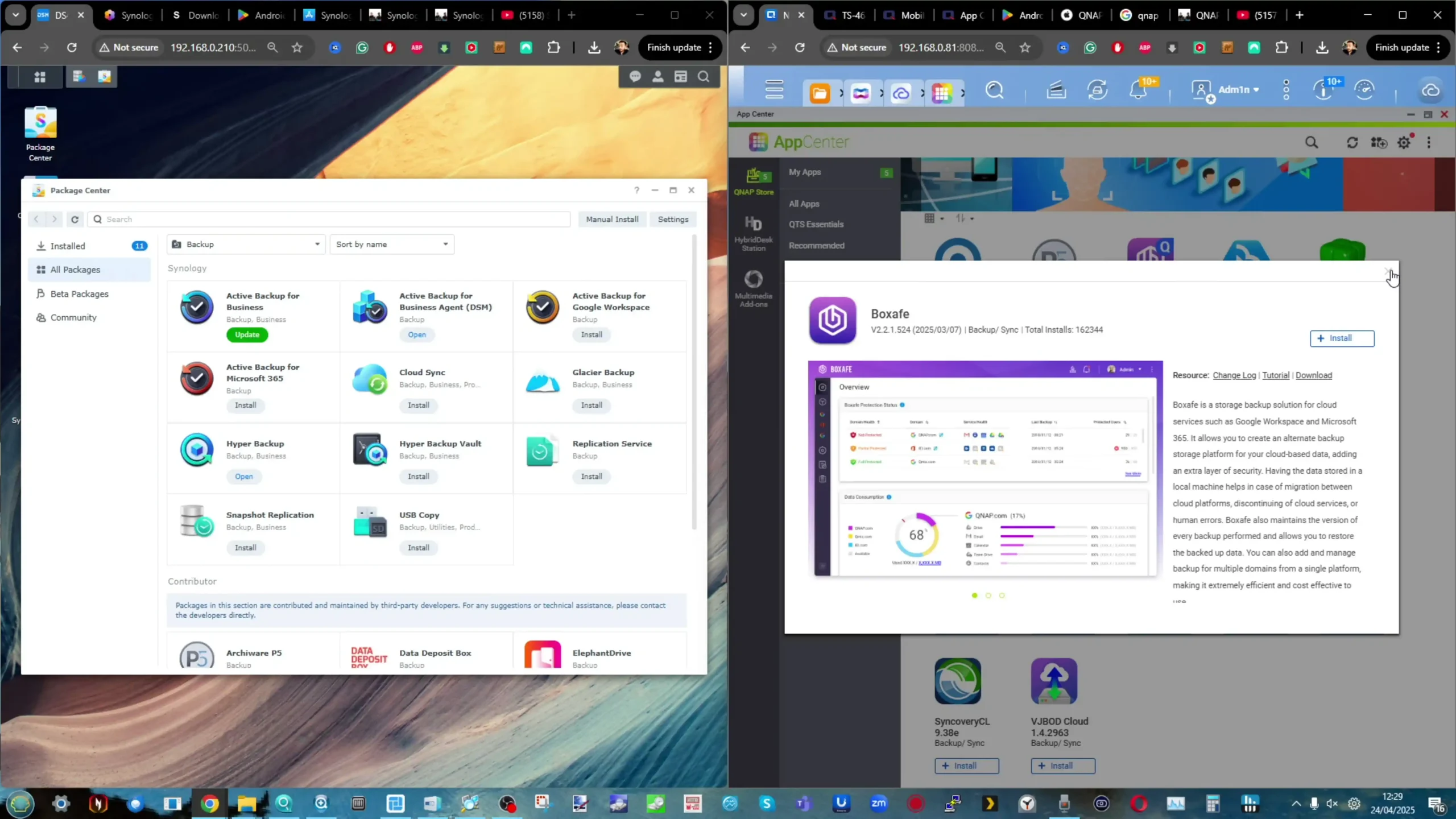Viewport: 1456px width, 819px height.
Task: Open Chrome from the Windows taskbar
Action: [x=209, y=804]
